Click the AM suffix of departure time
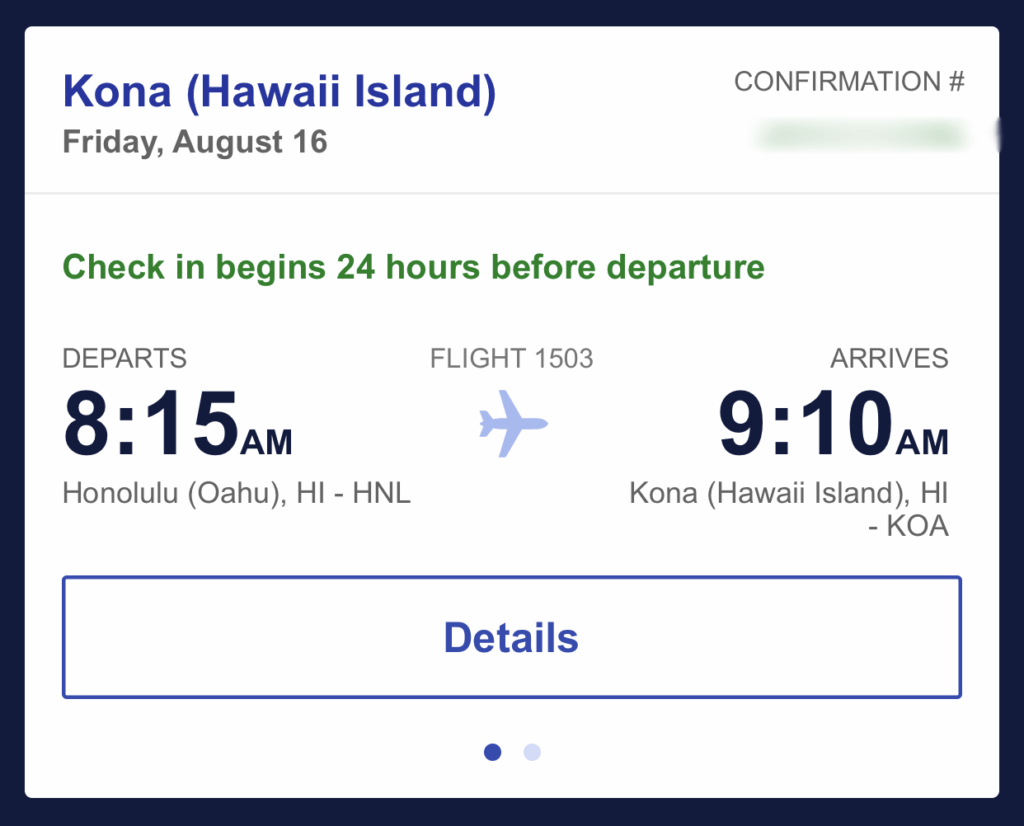 click(266, 443)
